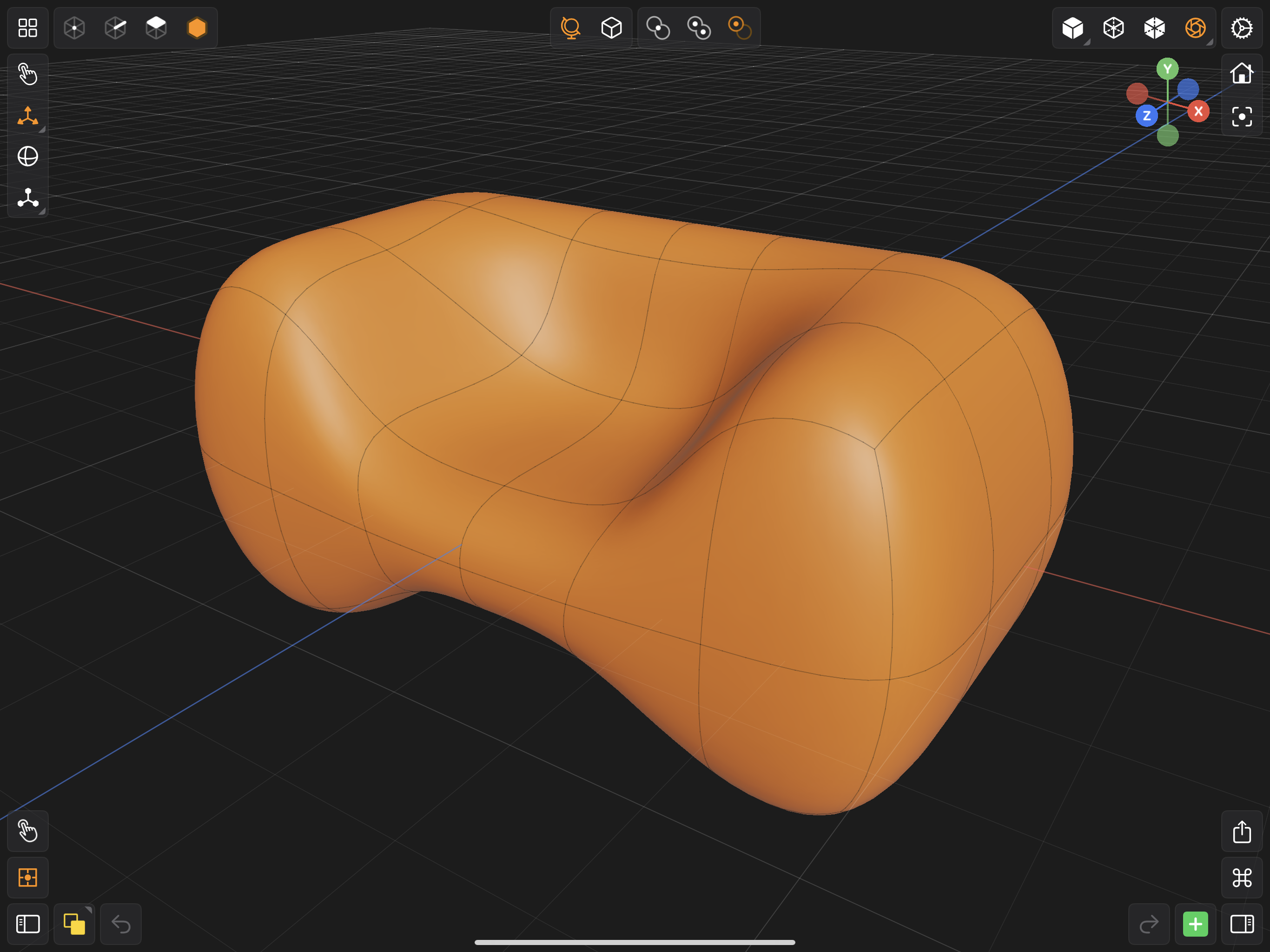This screenshot has height=952, width=1270.
Task: Select the orange circles pivot icon
Action: click(740, 27)
